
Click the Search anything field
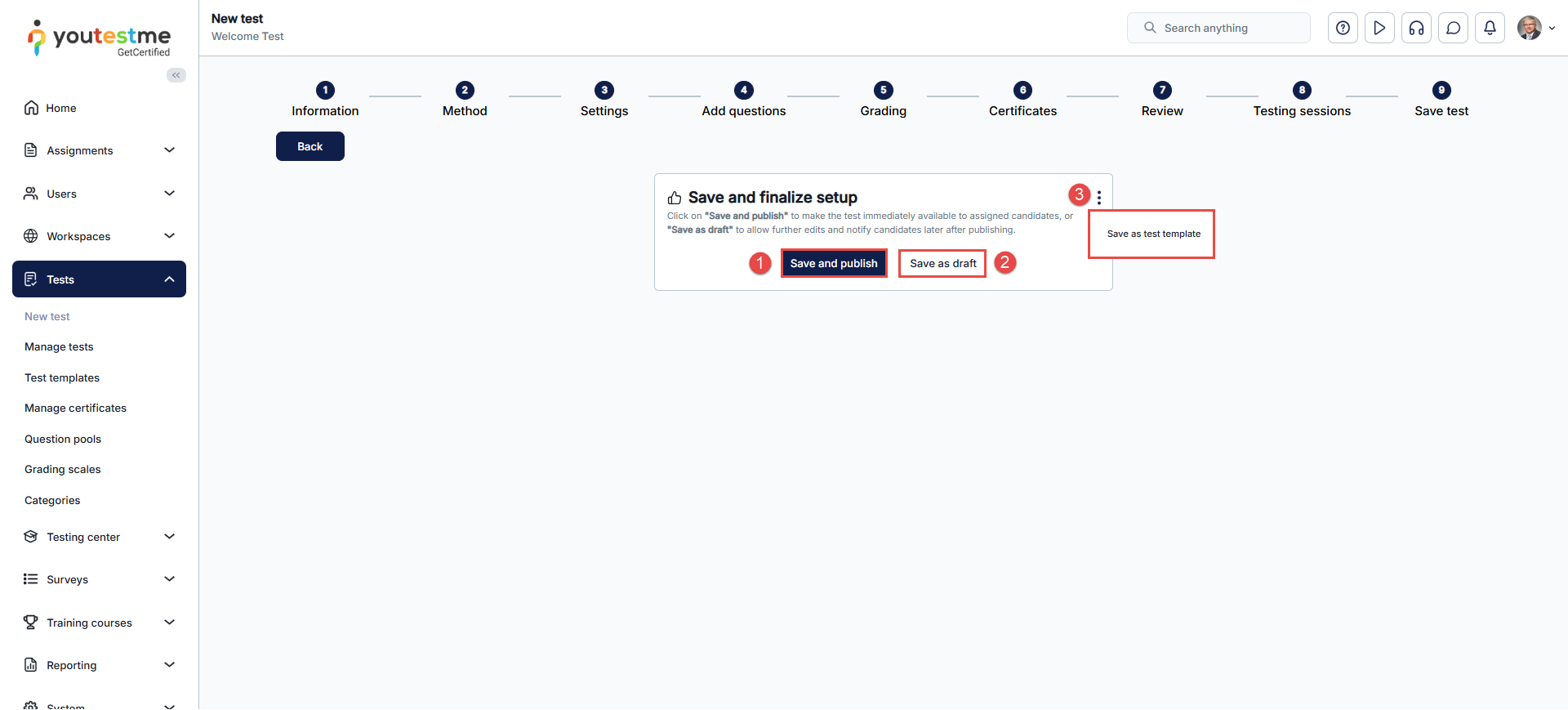(x=1218, y=28)
